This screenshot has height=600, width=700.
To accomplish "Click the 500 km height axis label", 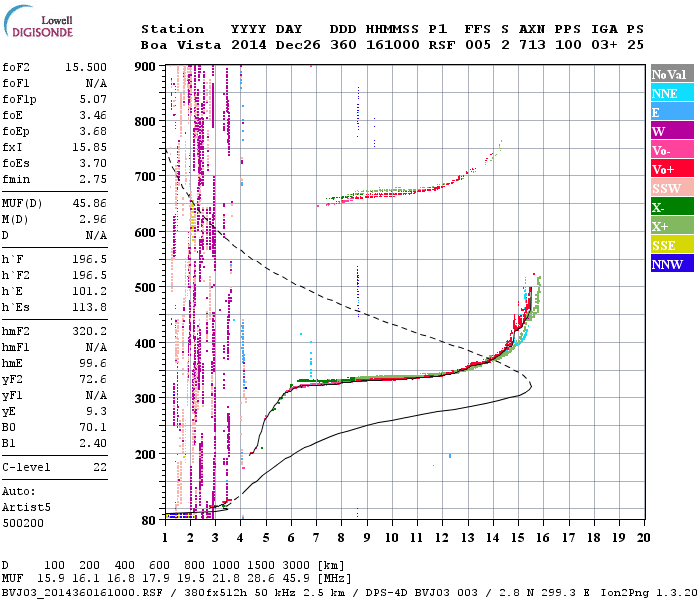I will click(145, 288).
